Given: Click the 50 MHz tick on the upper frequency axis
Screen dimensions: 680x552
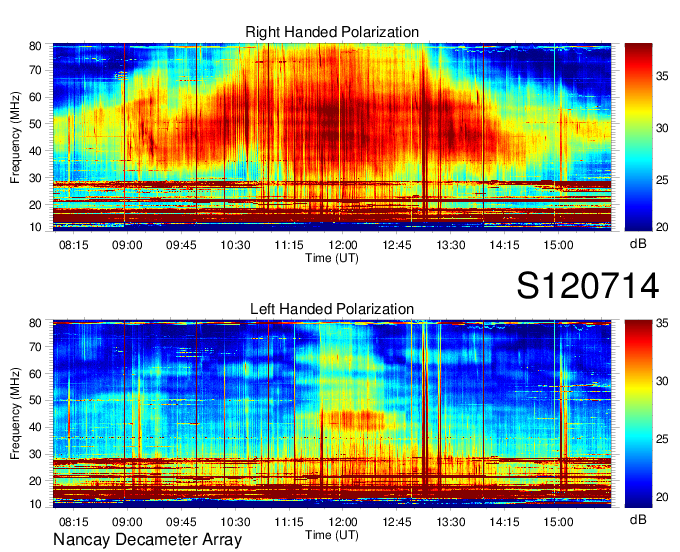Looking at the screenshot, I should click(36, 124).
